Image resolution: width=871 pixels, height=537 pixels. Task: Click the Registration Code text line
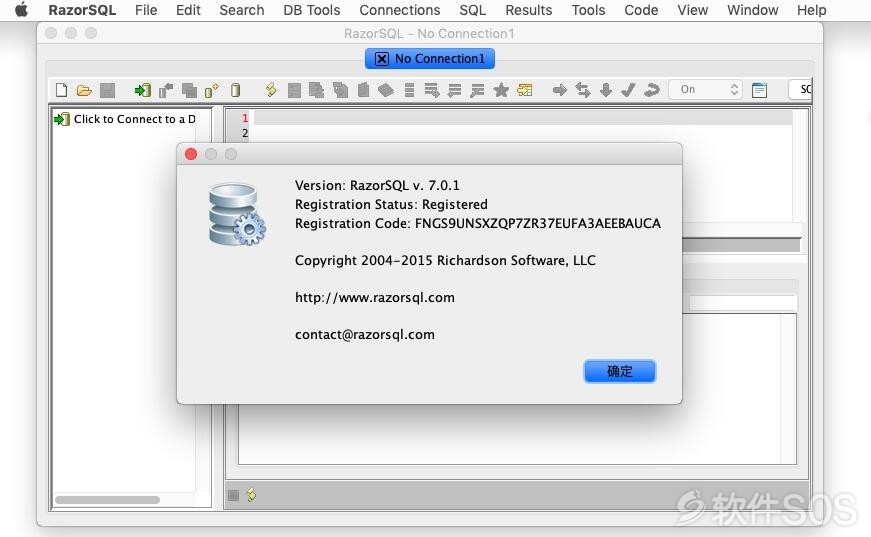pyautogui.click(x=478, y=223)
